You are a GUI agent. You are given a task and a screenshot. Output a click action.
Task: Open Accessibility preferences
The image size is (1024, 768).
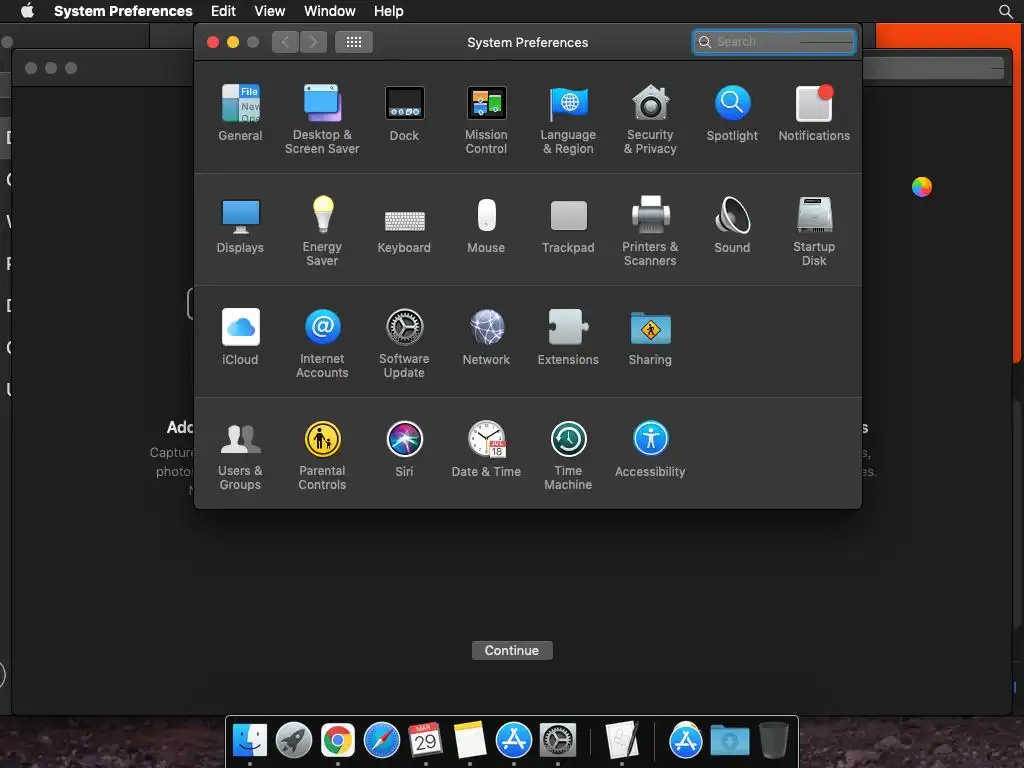tap(650, 449)
